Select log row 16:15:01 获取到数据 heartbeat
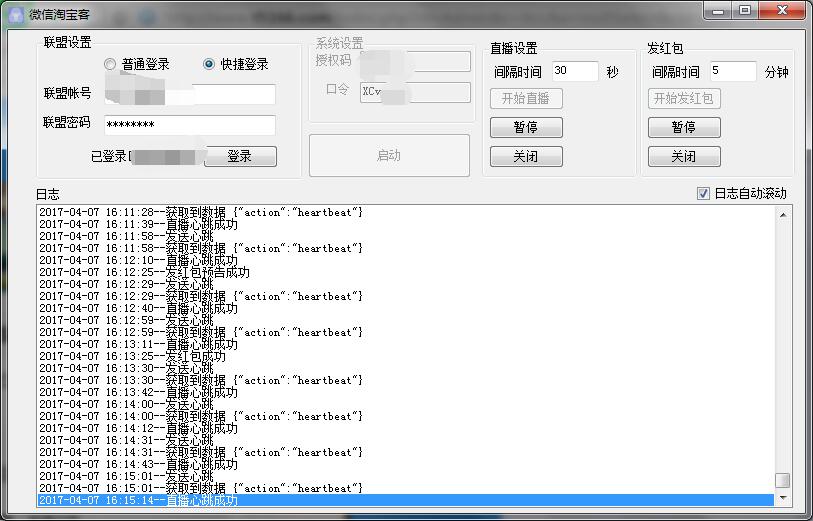This screenshot has width=813, height=521. coord(405,488)
